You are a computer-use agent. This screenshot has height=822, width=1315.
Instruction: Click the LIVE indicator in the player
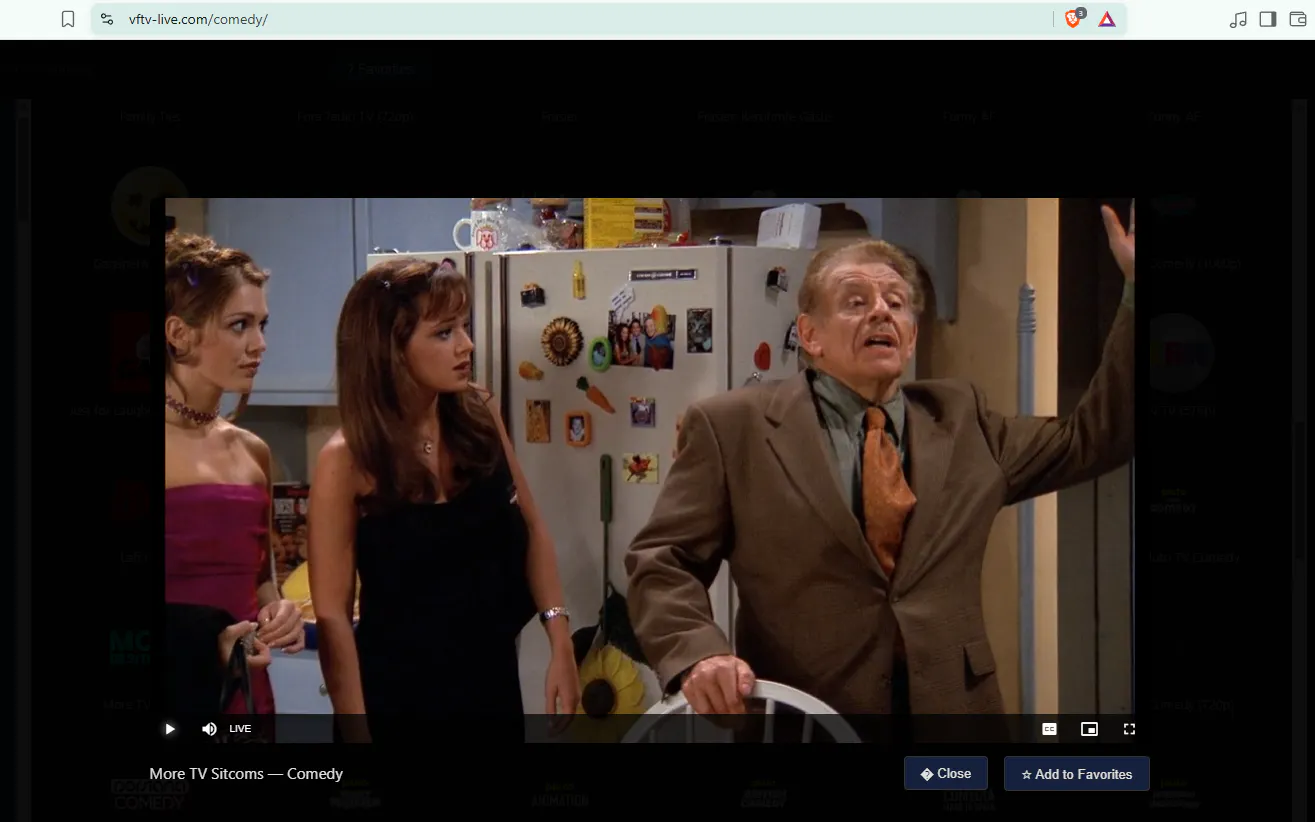[240, 729]
